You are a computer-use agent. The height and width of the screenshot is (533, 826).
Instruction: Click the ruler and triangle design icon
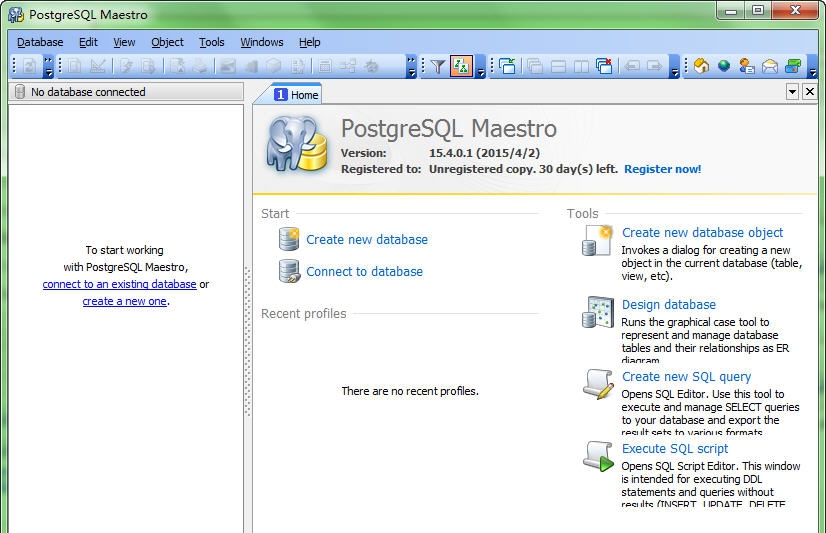pos(97,66)
